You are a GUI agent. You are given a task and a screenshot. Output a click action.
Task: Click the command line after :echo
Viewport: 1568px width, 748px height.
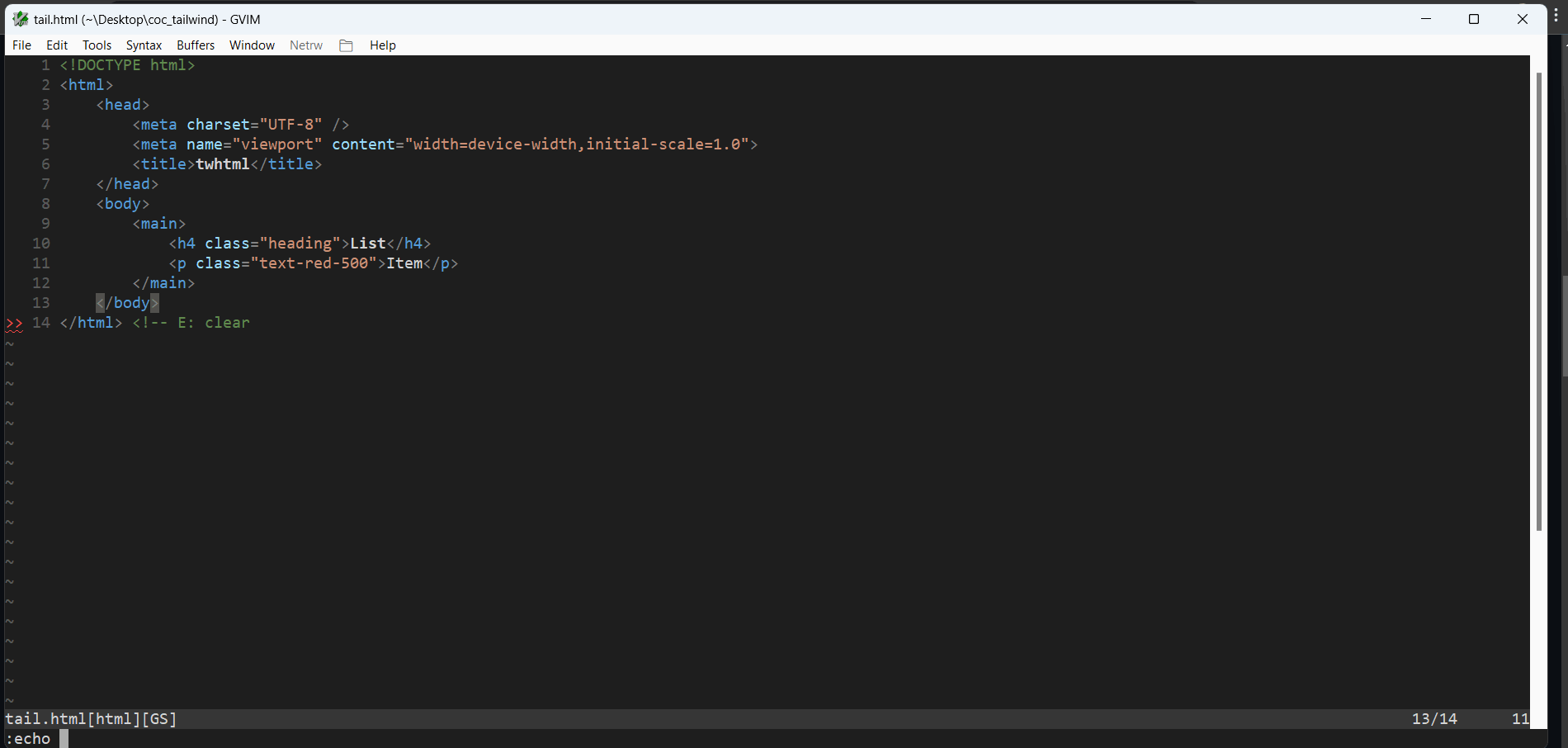64,738
